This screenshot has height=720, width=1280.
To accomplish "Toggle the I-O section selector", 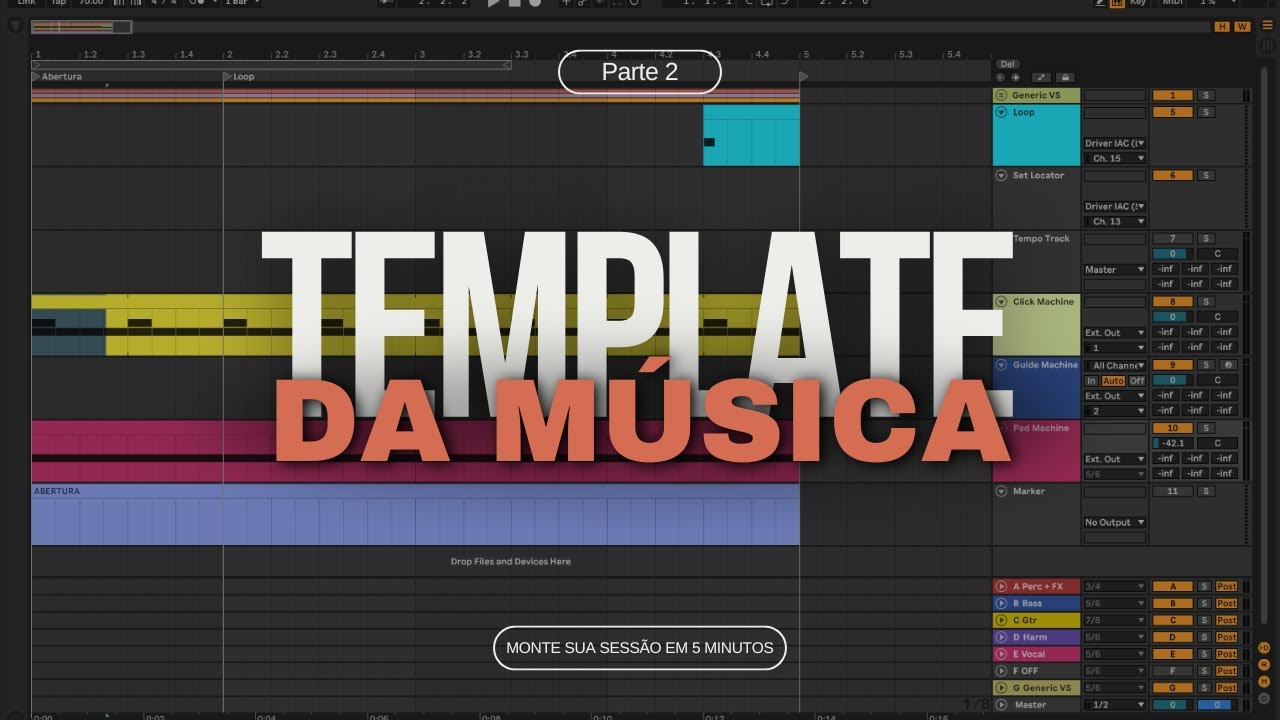I will (1264, 648).
